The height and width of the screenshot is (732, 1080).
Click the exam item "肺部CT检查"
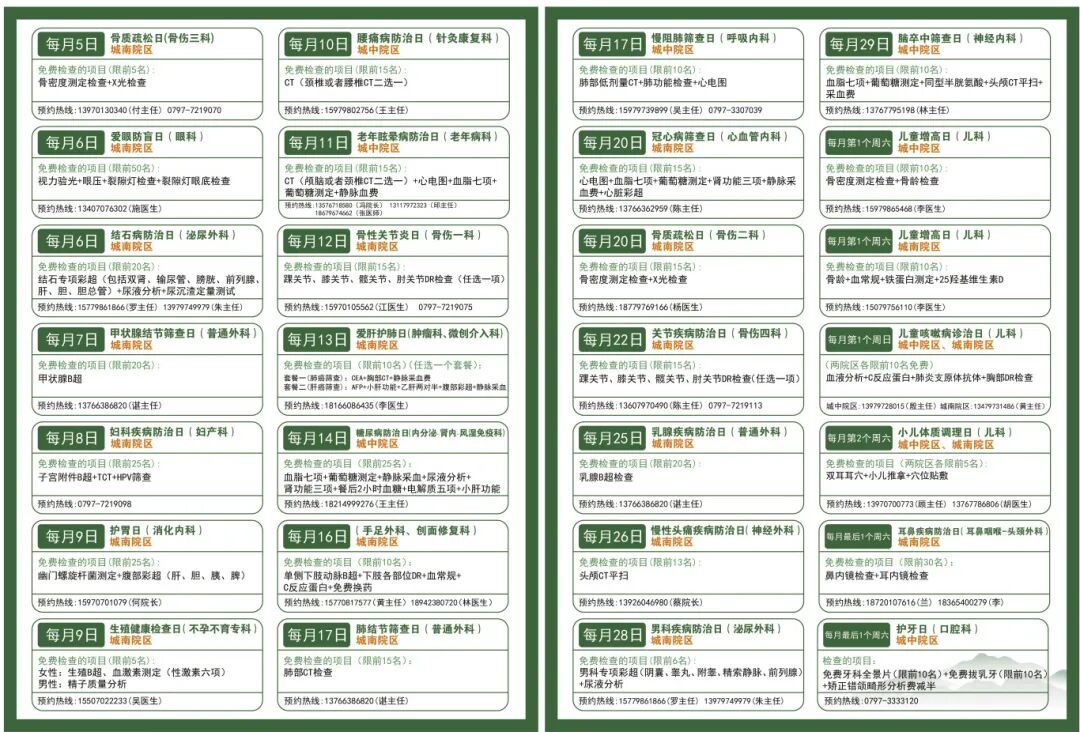308,672
